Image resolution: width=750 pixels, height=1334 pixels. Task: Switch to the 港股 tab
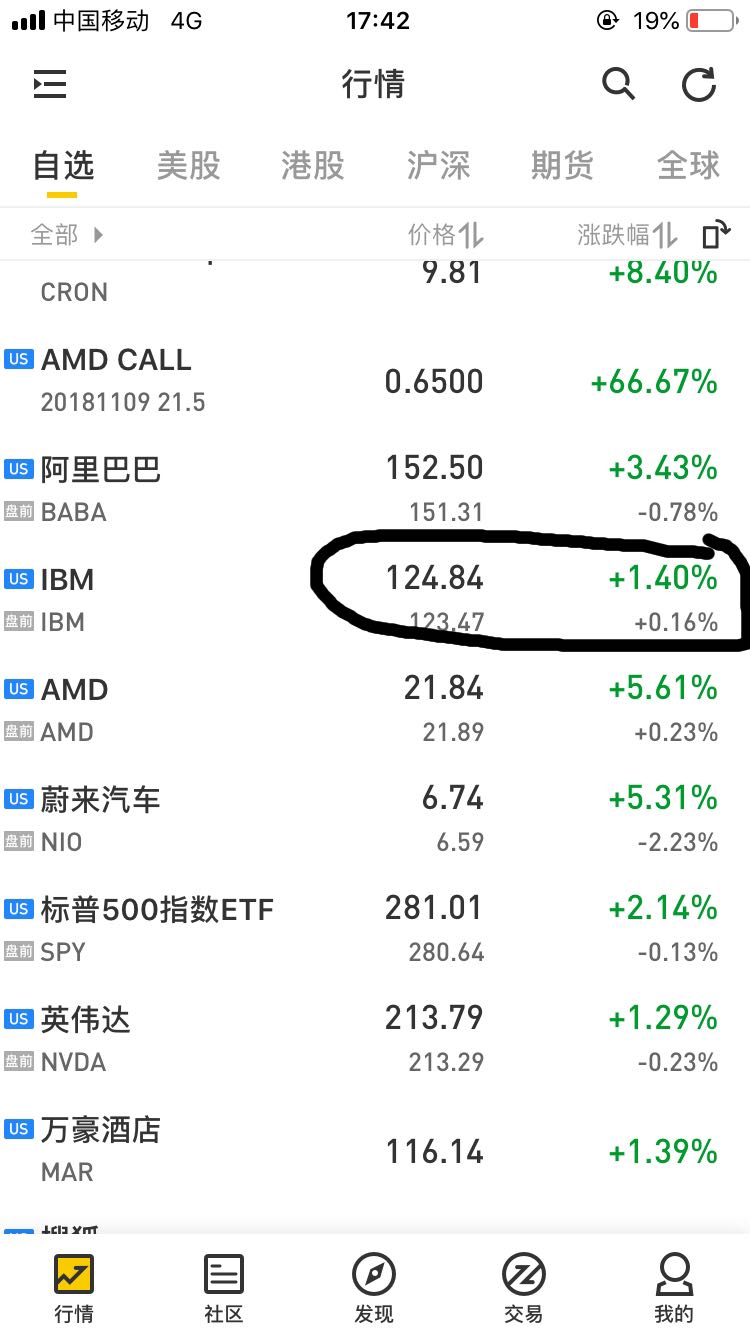pos(313,165)
